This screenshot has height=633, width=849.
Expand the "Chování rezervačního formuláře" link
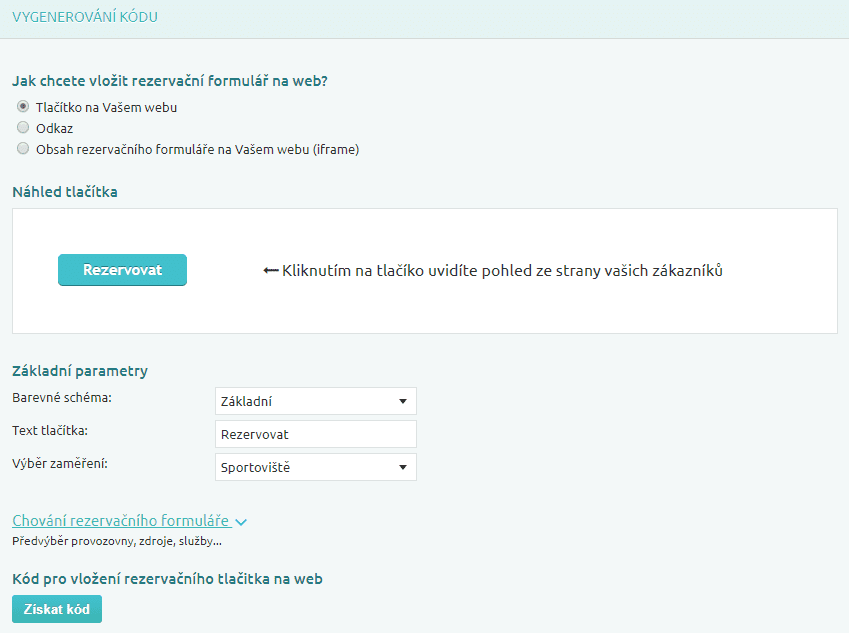pos(121,521)
